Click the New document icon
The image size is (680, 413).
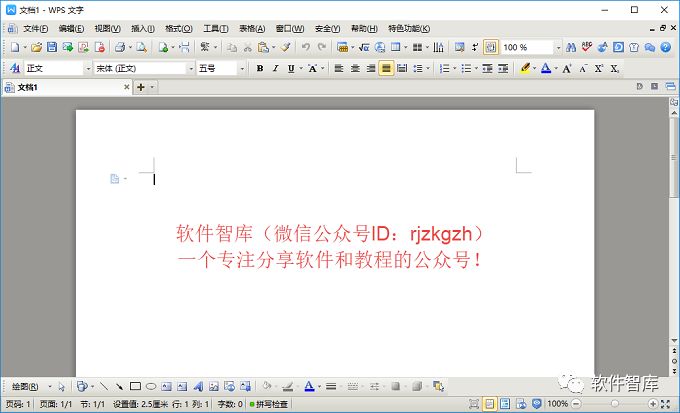15,47
